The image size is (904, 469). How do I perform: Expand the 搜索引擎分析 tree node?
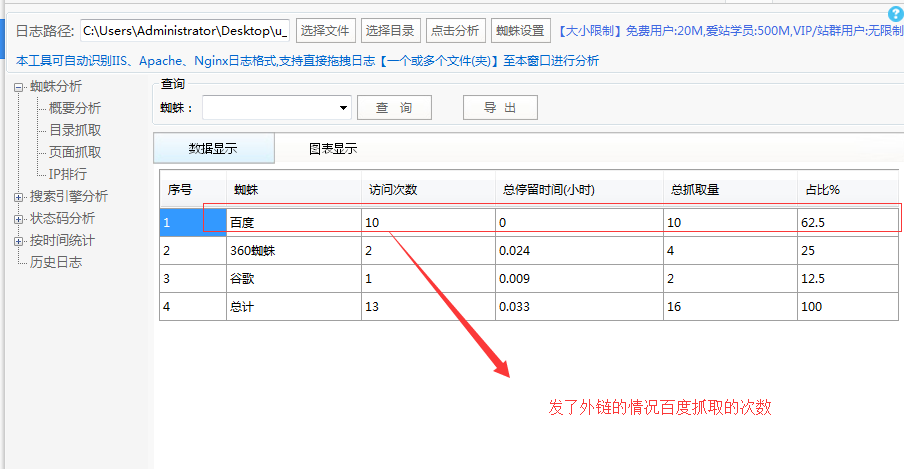pos(18,197)
